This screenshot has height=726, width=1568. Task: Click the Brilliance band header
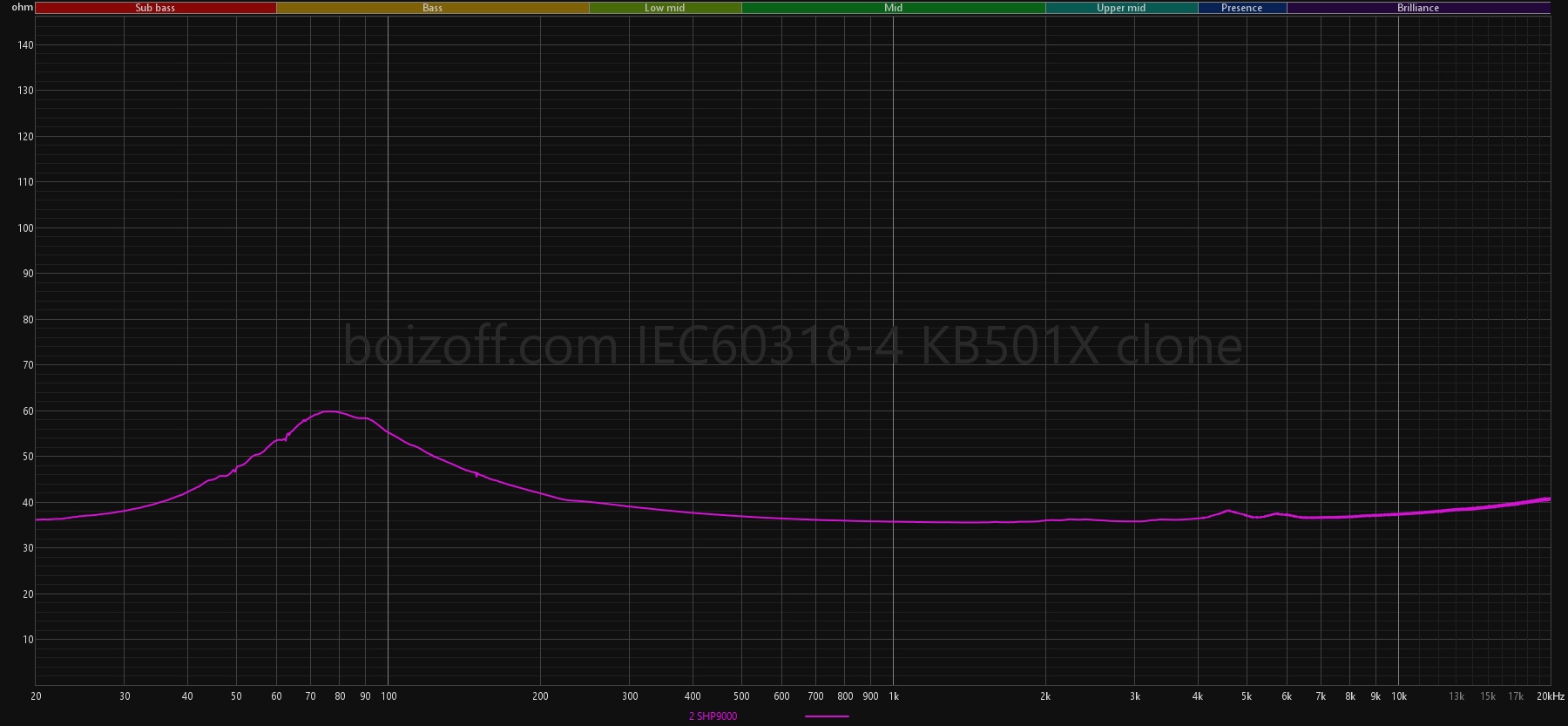coord(1418,8)
